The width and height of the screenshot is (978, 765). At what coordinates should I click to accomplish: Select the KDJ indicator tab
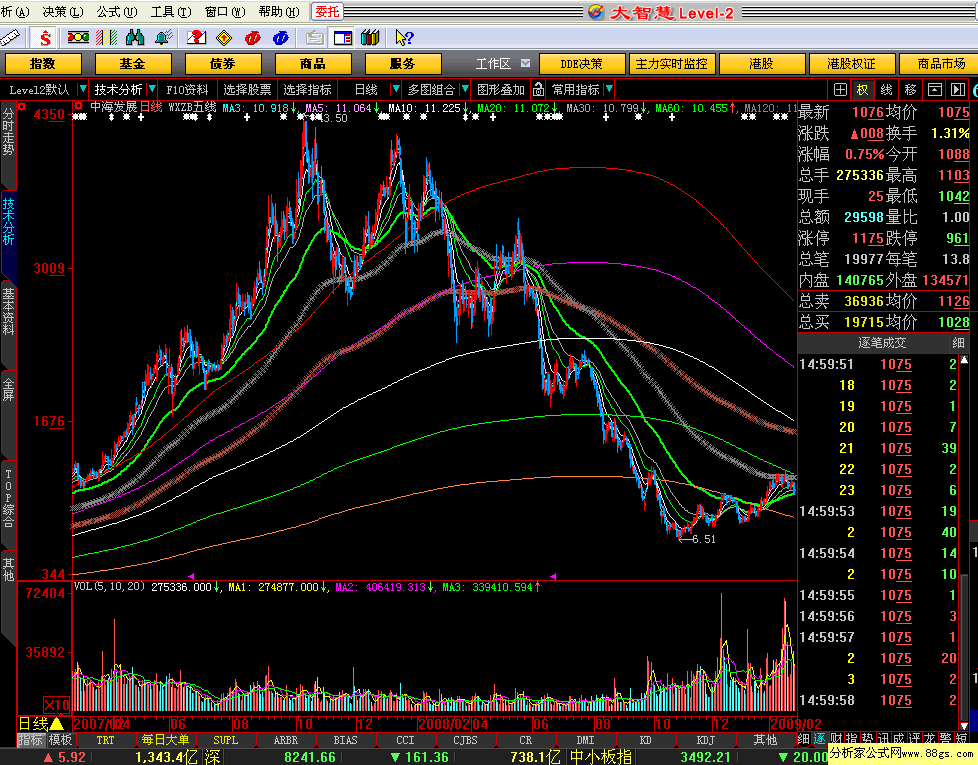705,740
